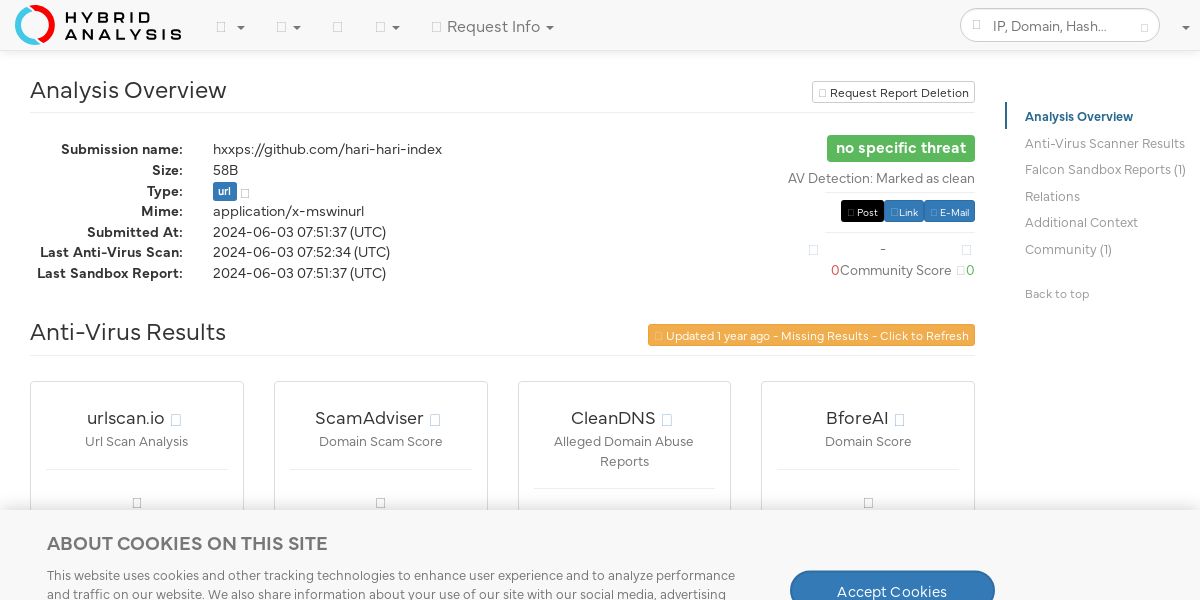Focus the IP, Domain, Hash search field
The width and height of the screenshot is (1200, 600).
tap(1060, 26)
